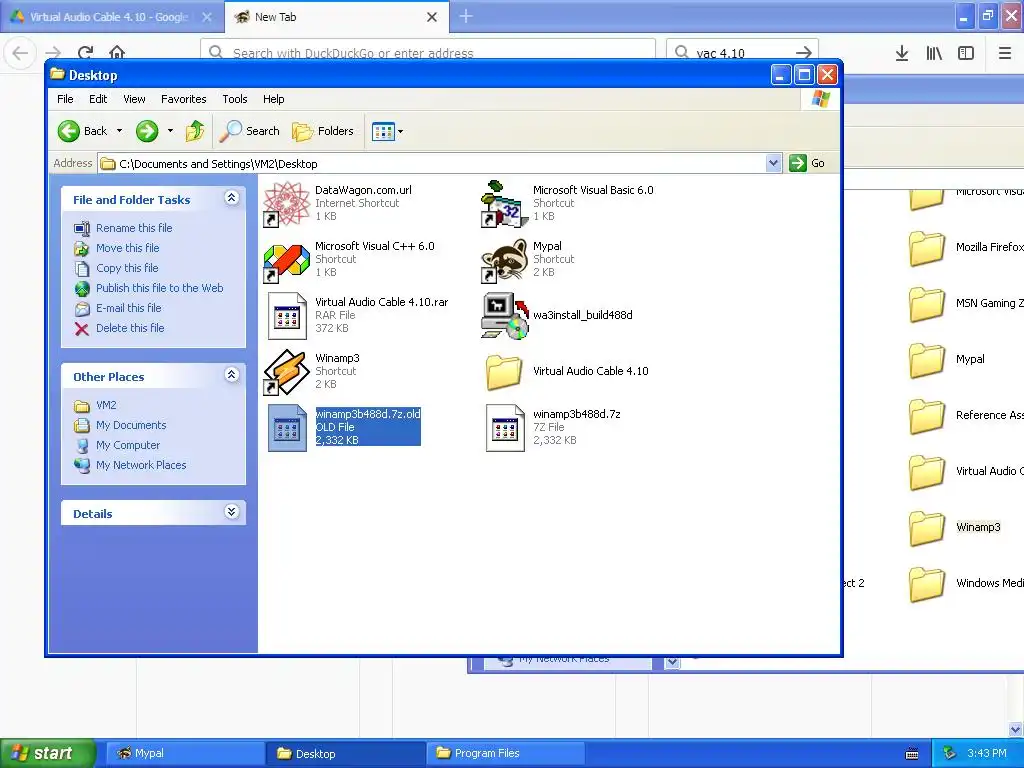Select Virtual Audio Cable 4.10 folder icon

point(504,372)
